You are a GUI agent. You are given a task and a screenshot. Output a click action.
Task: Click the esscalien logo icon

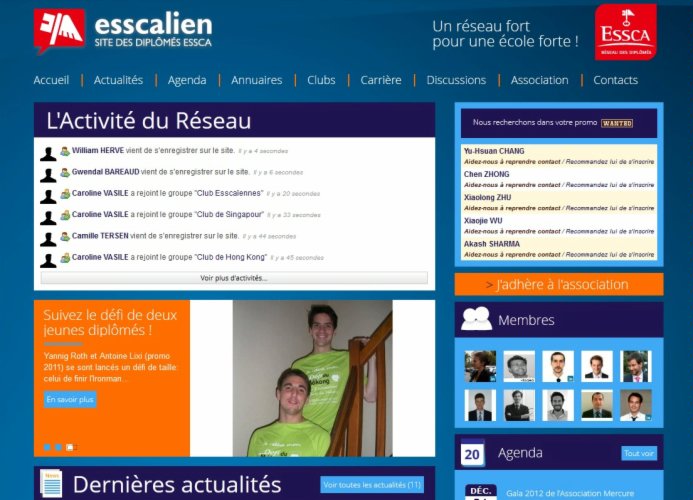(59, 30)
